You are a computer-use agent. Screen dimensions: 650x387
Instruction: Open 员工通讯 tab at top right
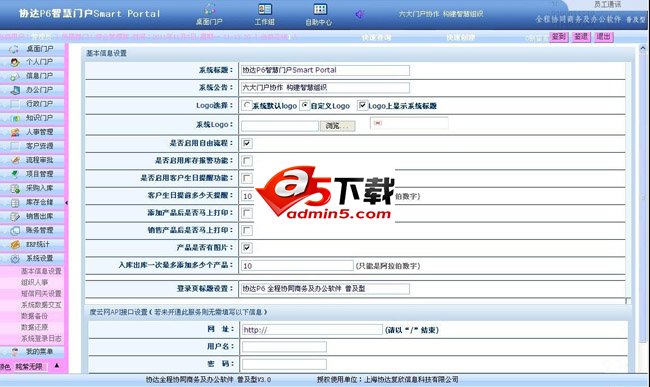tap(607, 5)
